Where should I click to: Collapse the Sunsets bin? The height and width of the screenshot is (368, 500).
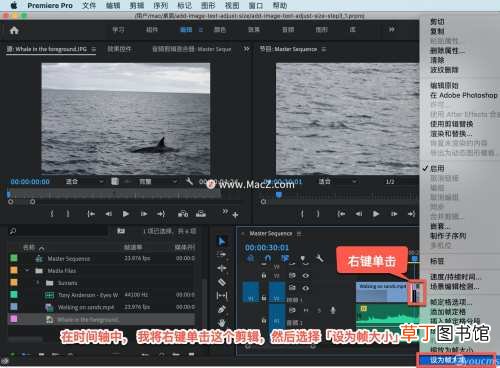[38, 283]
